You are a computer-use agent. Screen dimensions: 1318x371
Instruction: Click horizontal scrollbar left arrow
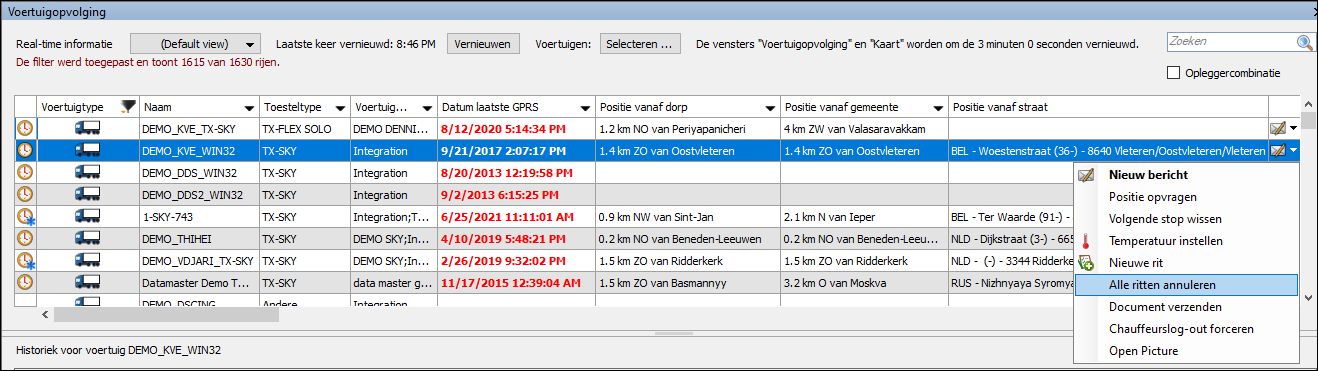pos(45,314)
